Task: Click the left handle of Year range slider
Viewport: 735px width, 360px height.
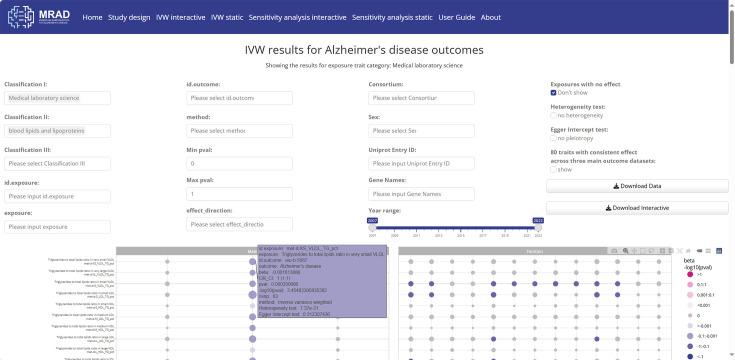Action: pos(373,227)
